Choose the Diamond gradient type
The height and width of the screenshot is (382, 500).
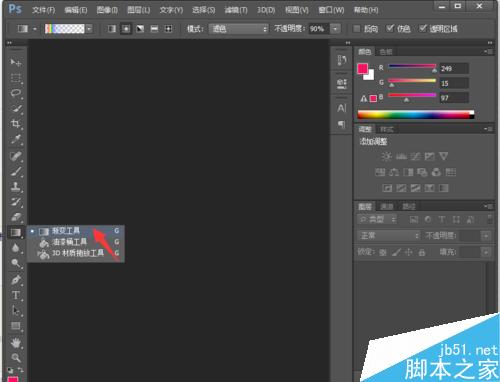point(169,29)
